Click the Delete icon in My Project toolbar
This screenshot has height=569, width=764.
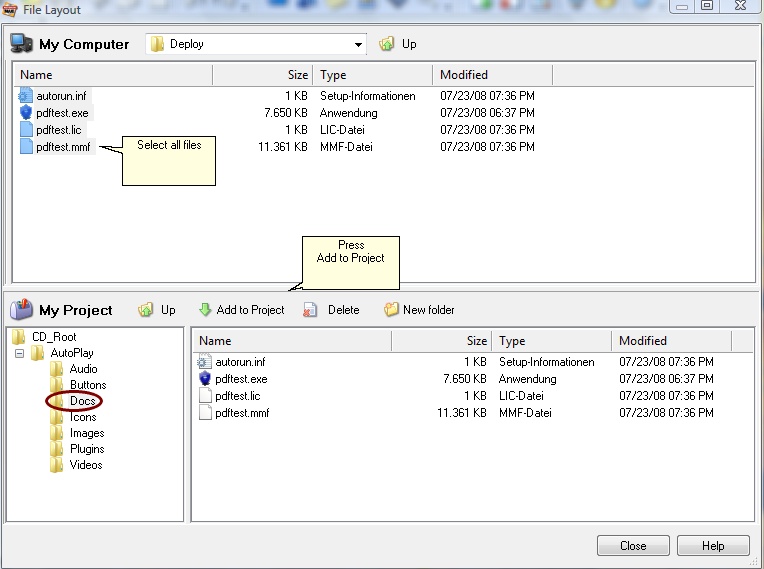click(311, 310)
